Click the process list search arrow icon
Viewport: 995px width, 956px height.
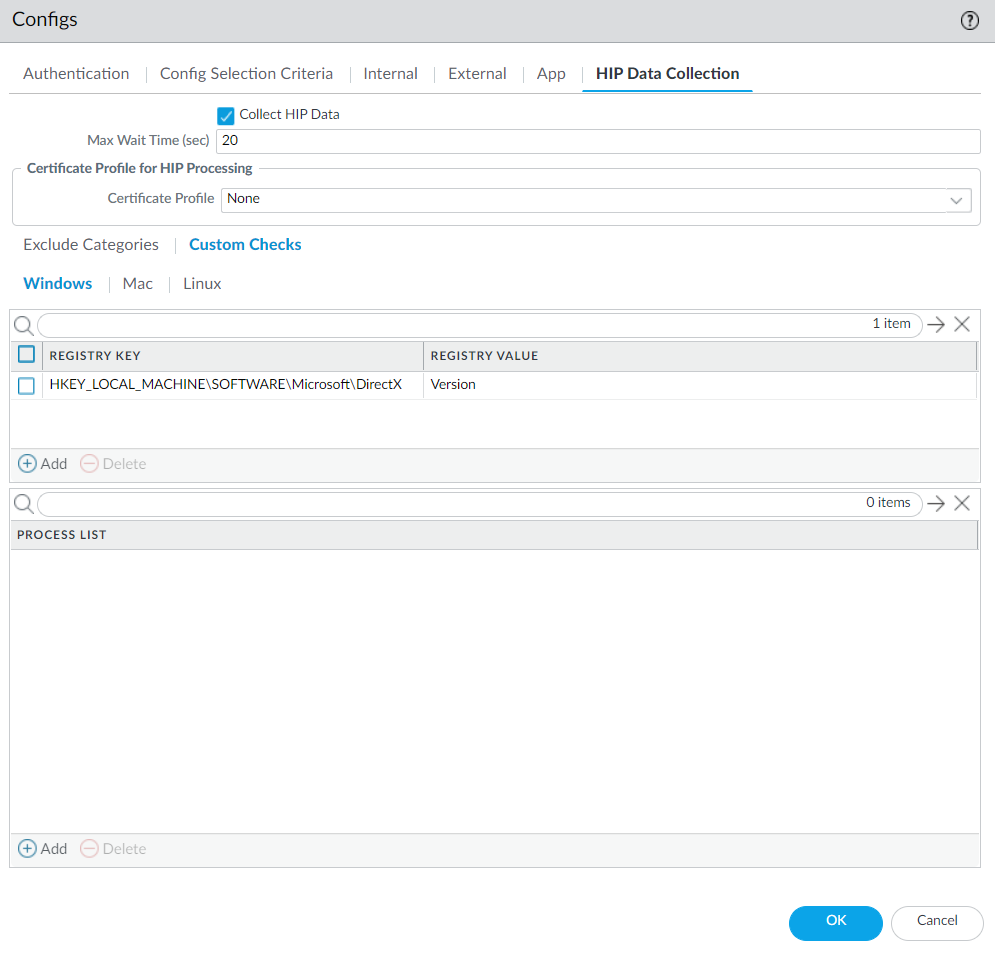click(x=935, y=503)
